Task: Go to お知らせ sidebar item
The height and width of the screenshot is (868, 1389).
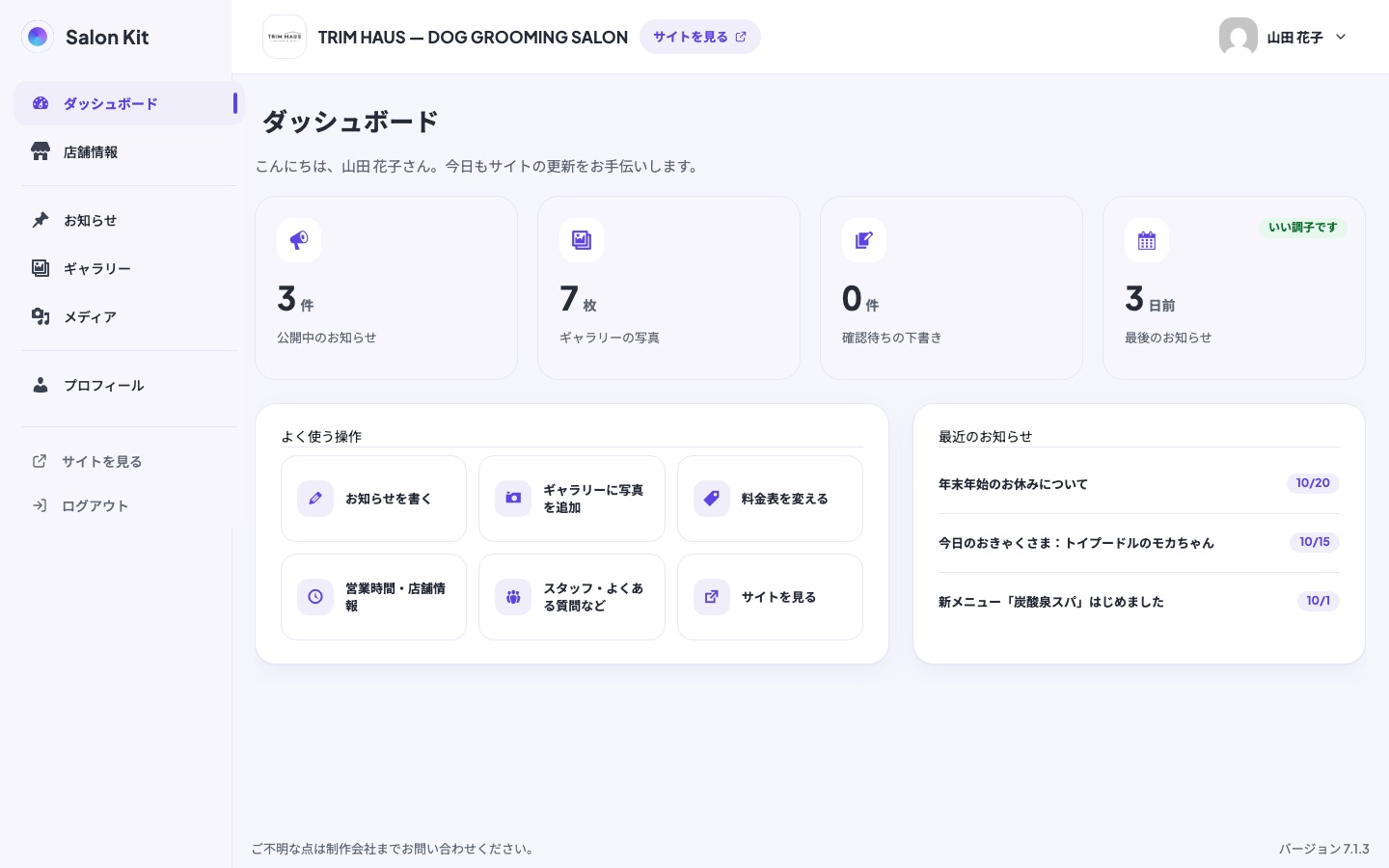Action: point(128,220)
